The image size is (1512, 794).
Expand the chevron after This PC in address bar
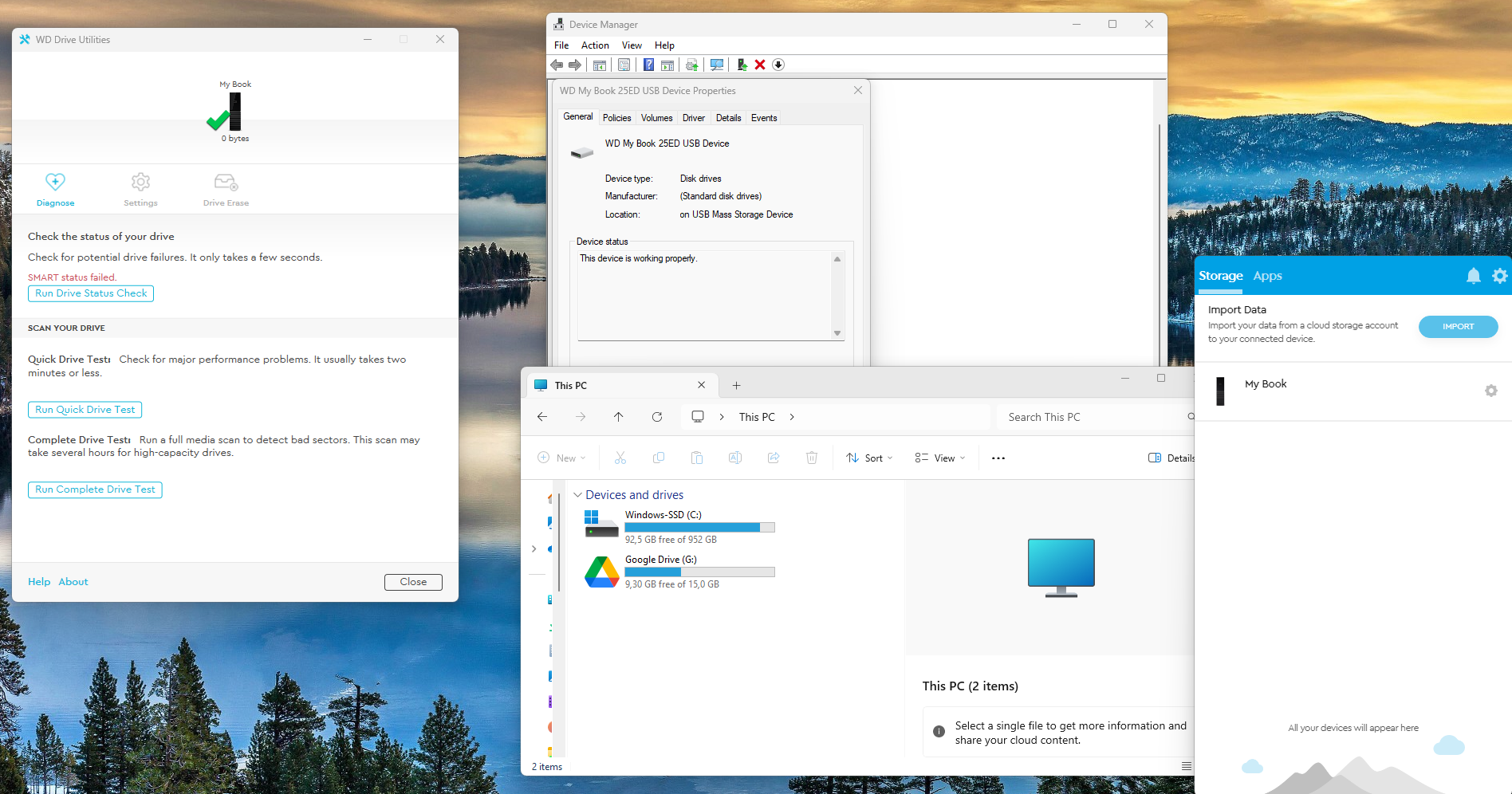[792, 417]
